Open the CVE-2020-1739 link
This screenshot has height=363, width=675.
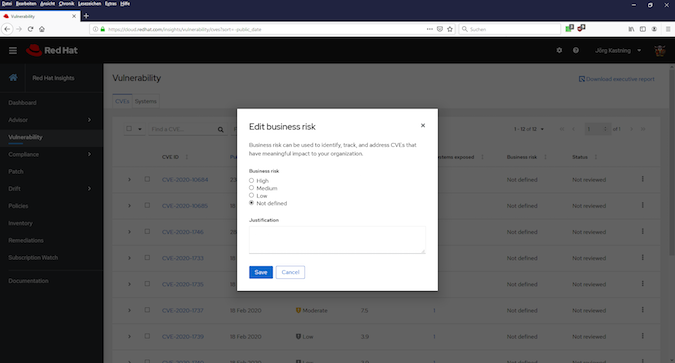[x=183, y=337]
